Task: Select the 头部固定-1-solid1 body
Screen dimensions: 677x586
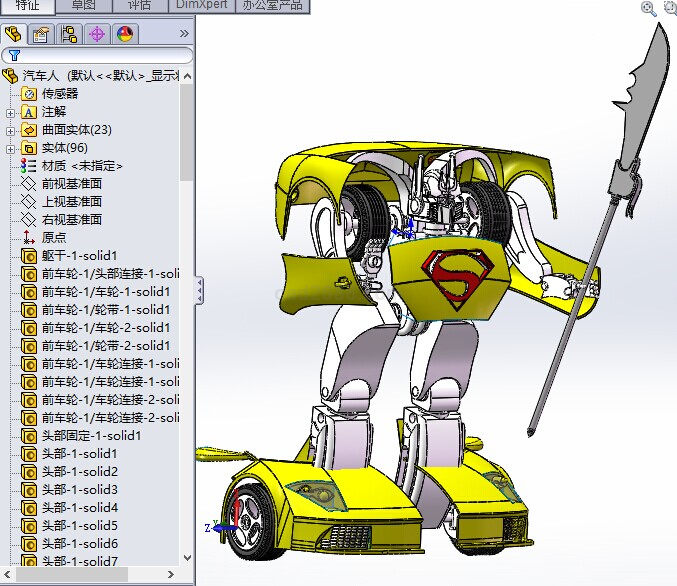Action: pos(91,435)
